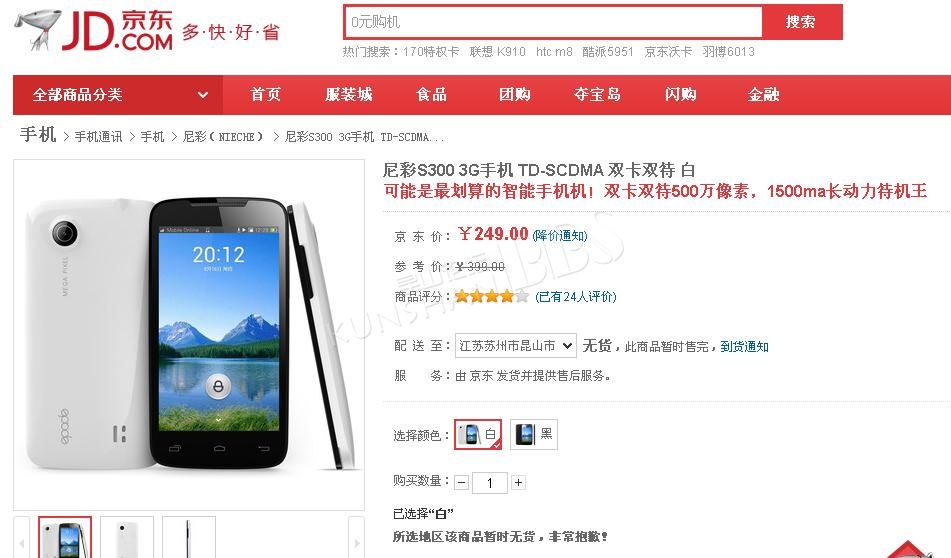
Task: Click the JD.COM dog mascot logo
Action: pos(38,29)
